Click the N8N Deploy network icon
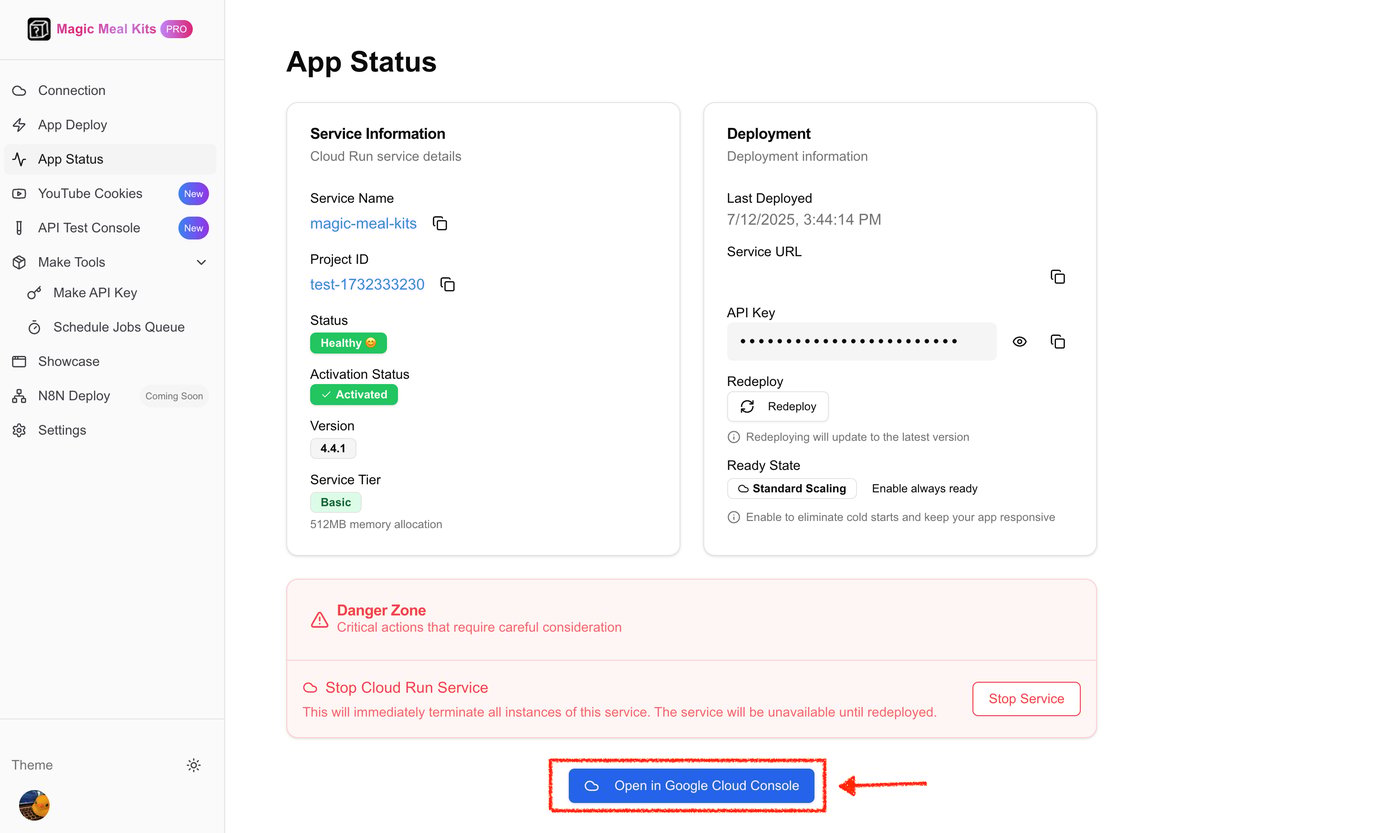This screenshot has width=1400, height=833. click(19, 396)
